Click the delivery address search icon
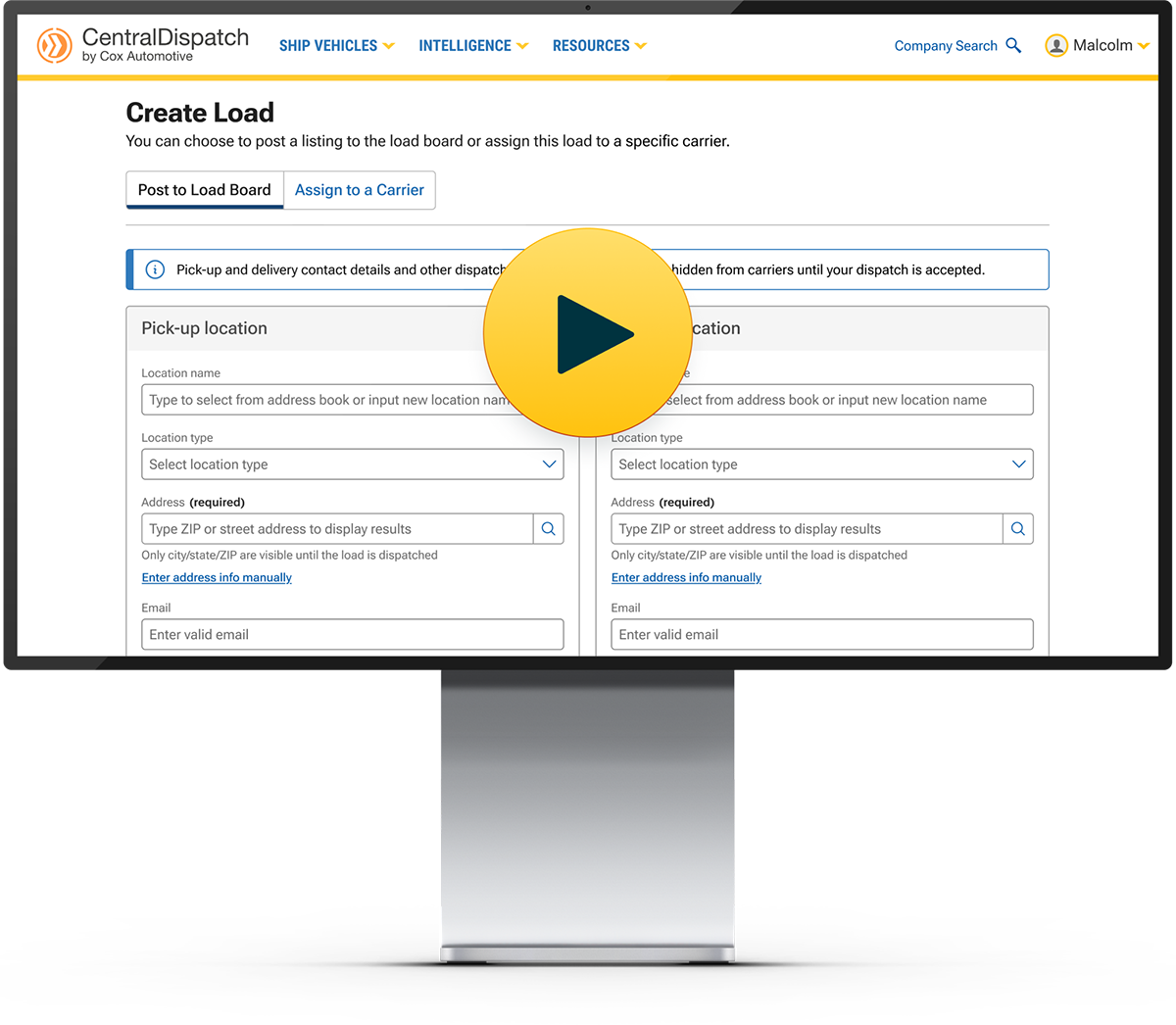1176x1025 pixels. pyautogui.click(x=1017, y=529)
